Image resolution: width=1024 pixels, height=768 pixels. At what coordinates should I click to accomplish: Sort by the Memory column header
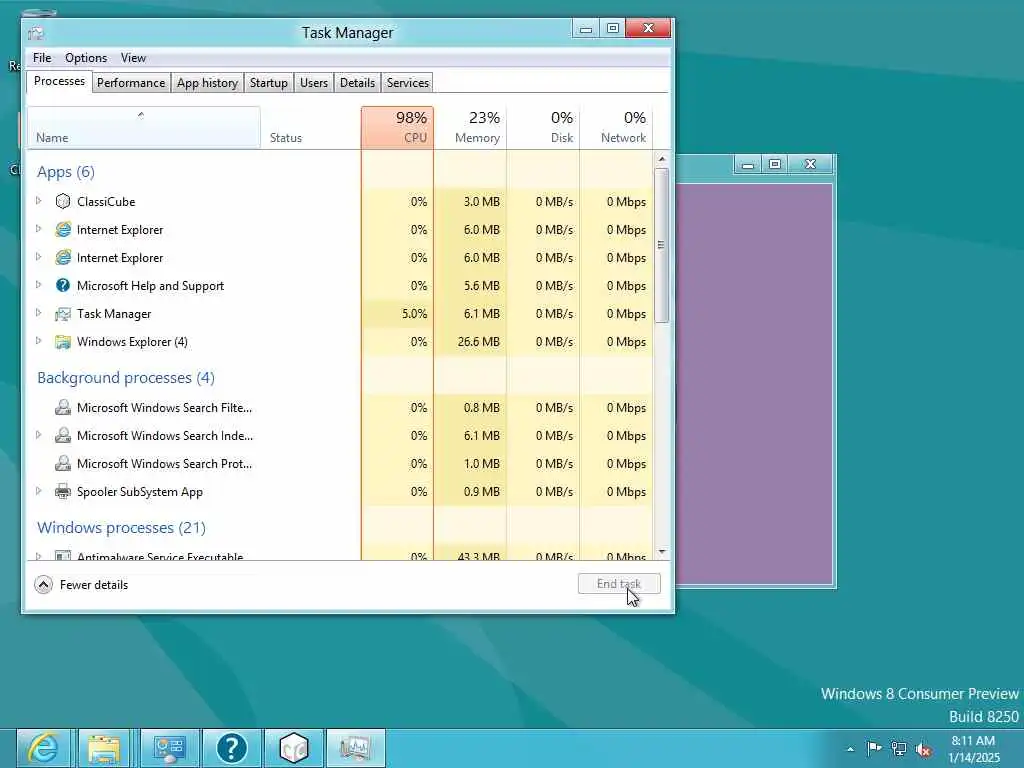point(470,127)
